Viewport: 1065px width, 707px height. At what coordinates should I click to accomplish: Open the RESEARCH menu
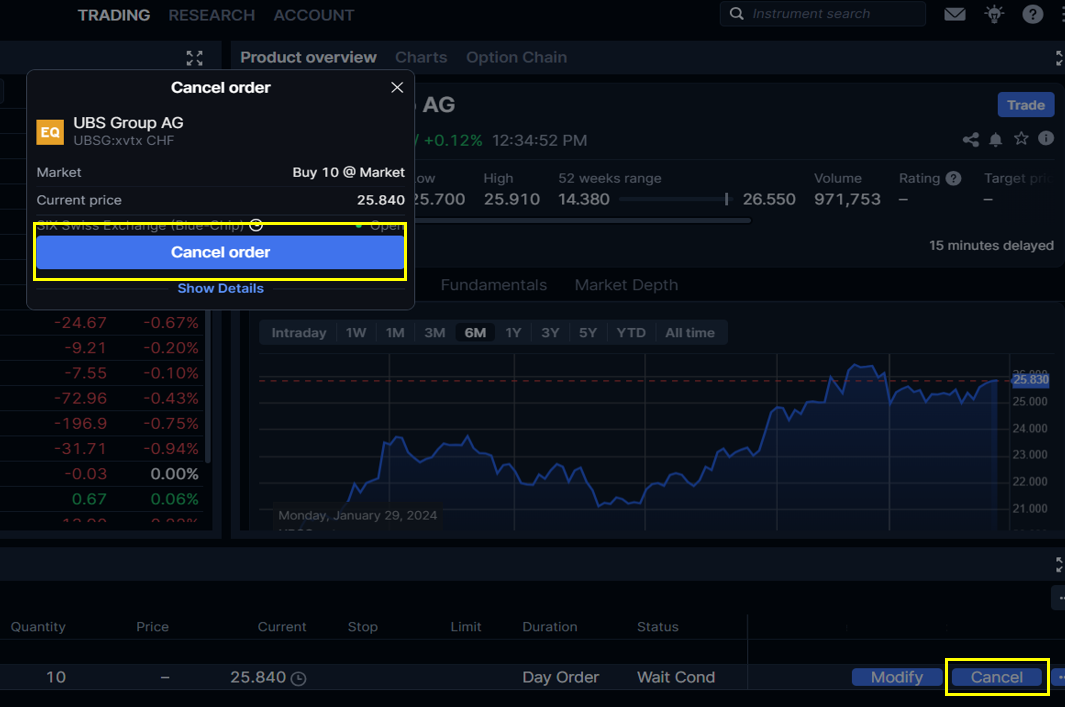212,15
